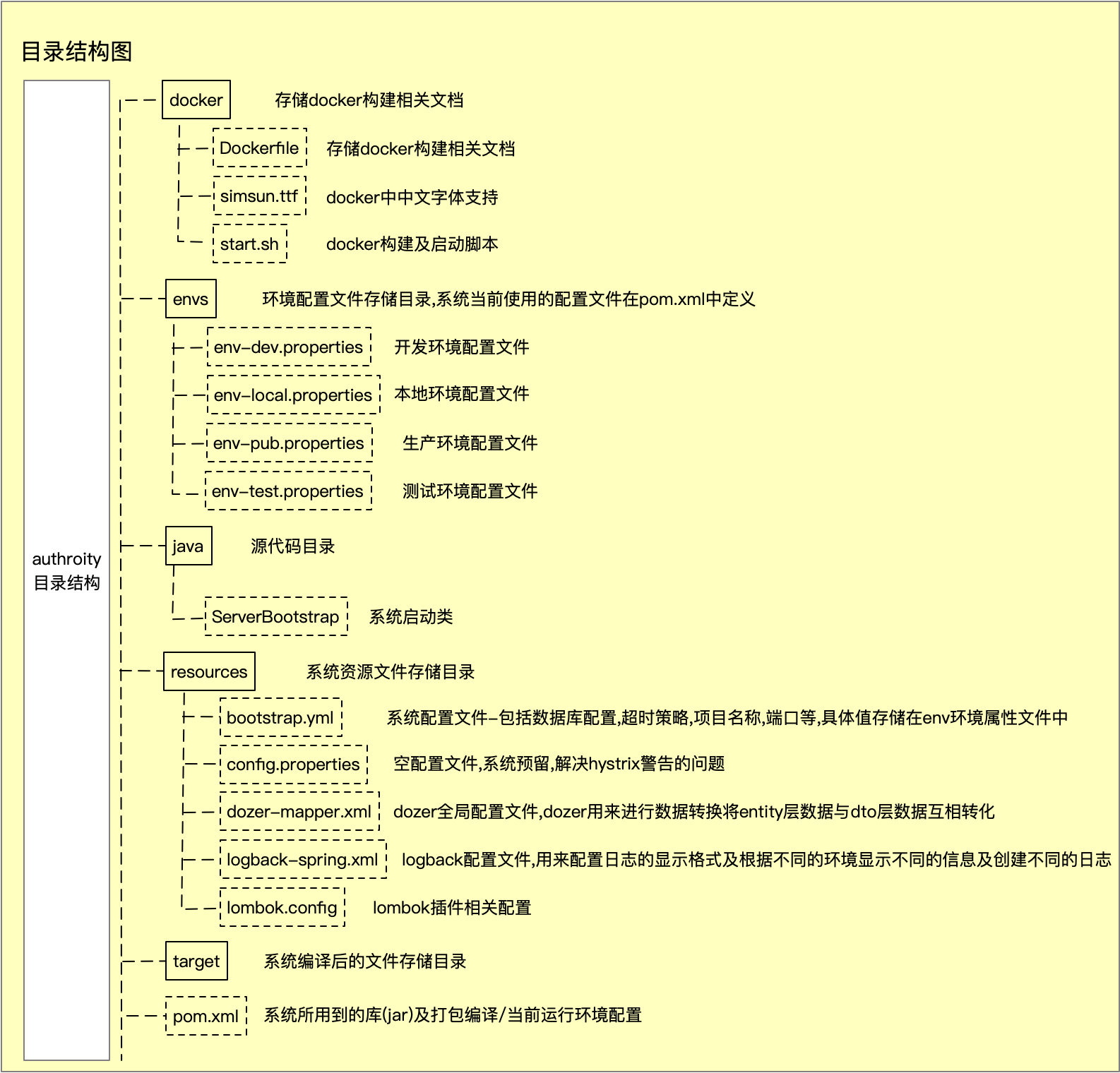Click text 开发环境配置文件

click(x=462, y=347)
